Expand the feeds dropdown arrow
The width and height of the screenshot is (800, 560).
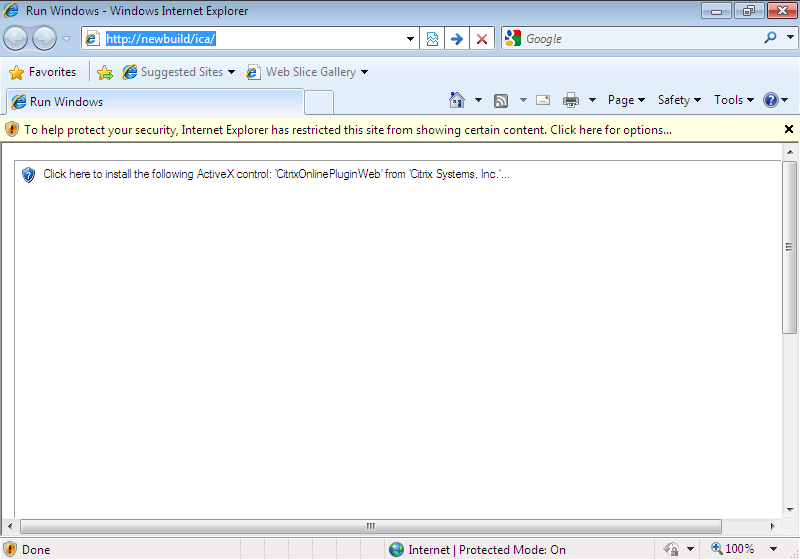[523, 100]
